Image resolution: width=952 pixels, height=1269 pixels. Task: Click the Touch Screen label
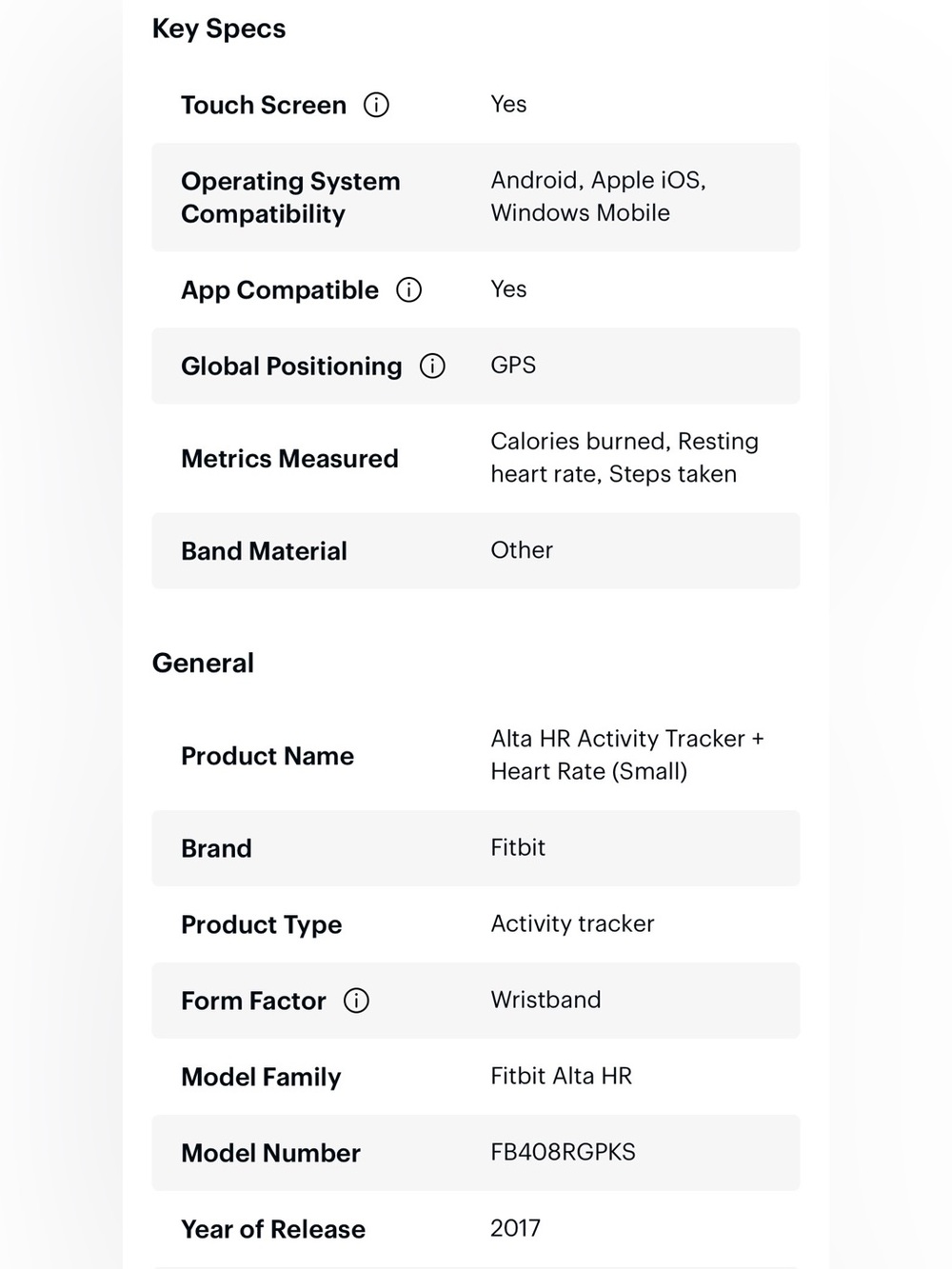[264, 105]
